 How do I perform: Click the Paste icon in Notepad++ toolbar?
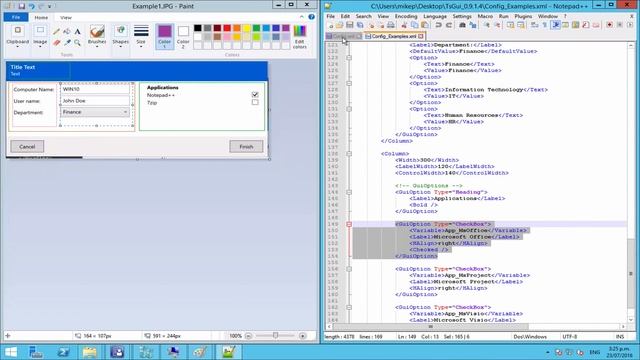tap(425, 25)
